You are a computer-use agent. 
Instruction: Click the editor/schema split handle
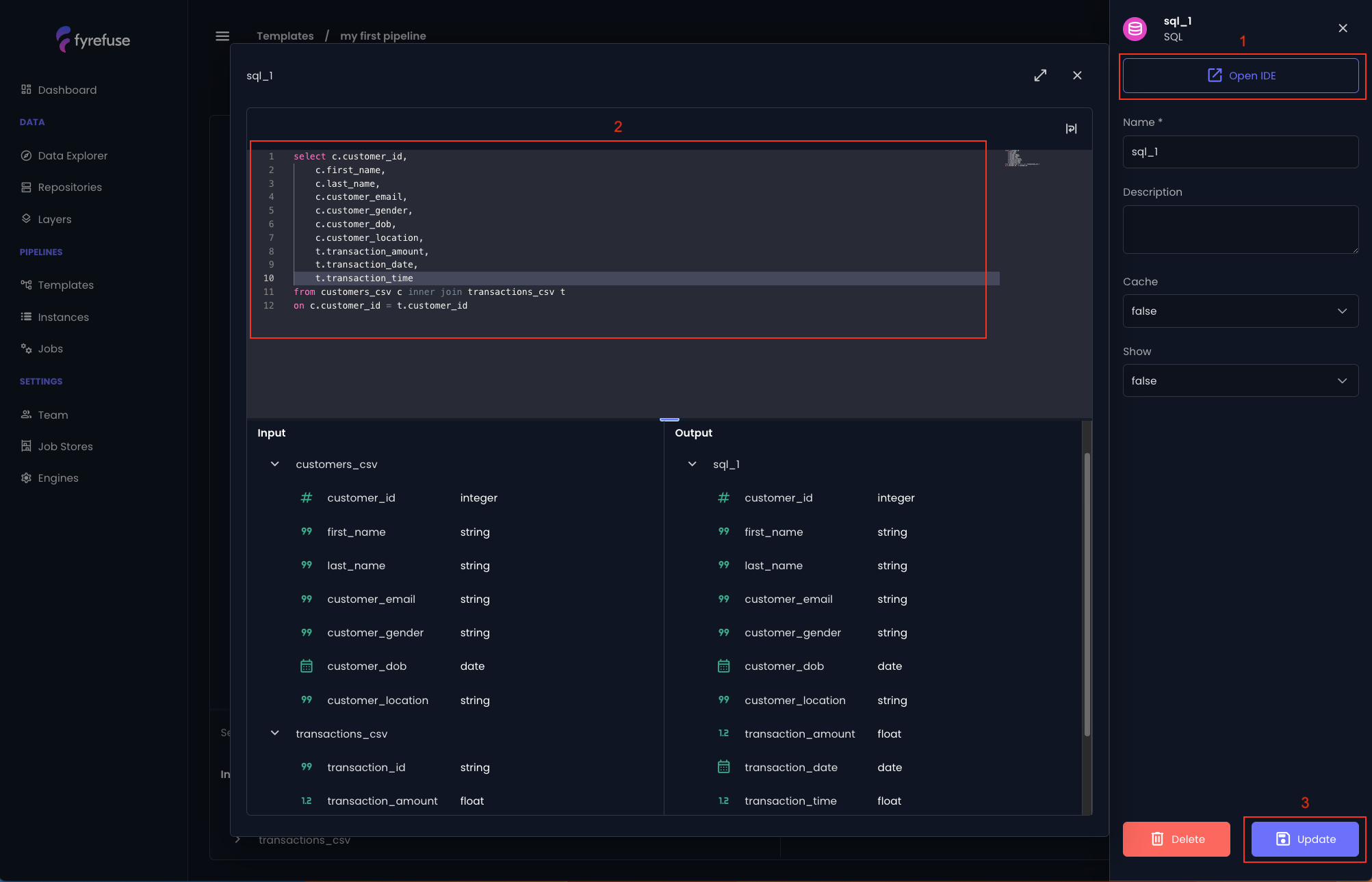pyautogui.click(x=669, y=419)
